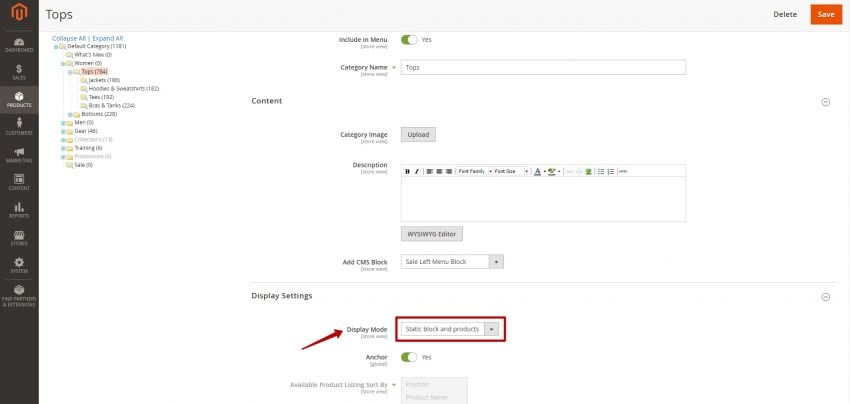The height and width of the screenshot is (404, 850).
Task: Click inside the Description text area
Action: pos(543,198)
